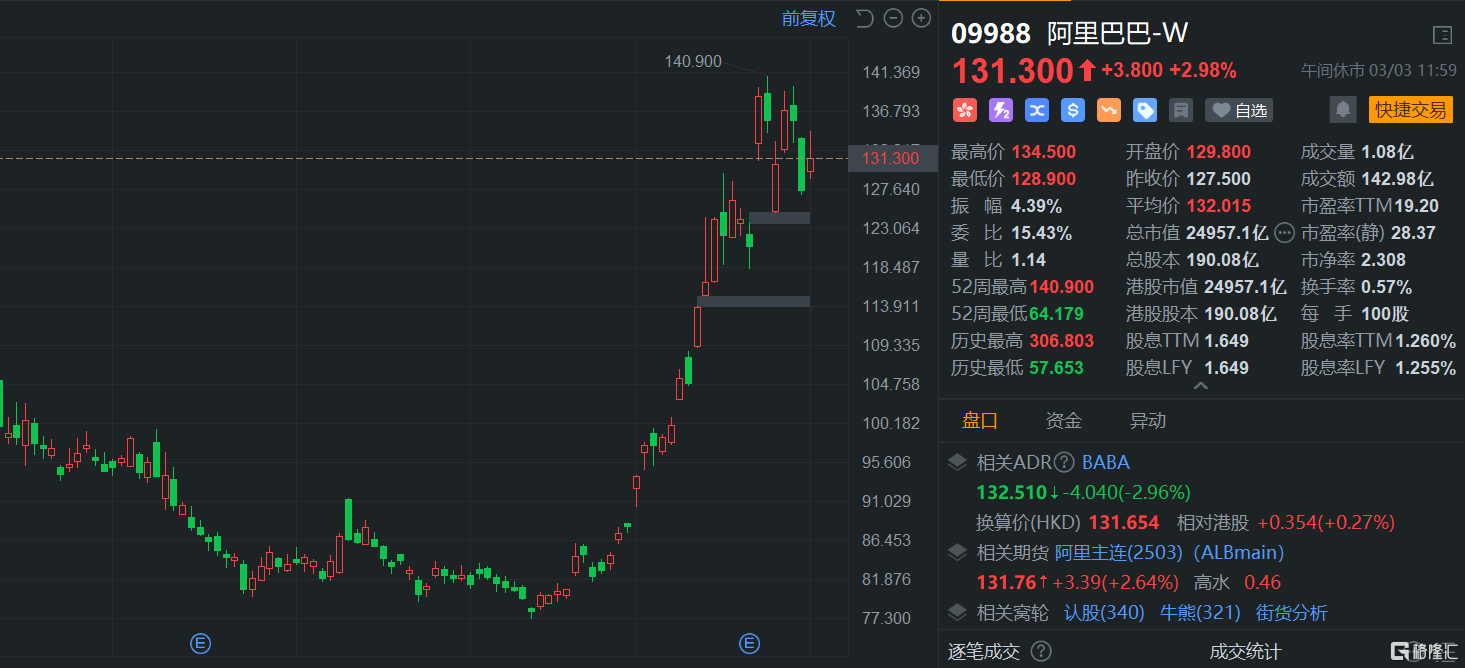This screenshot has height=668, width=1465.
Task: Add stock to 自选 watchlist
Action: point(1238,110)
